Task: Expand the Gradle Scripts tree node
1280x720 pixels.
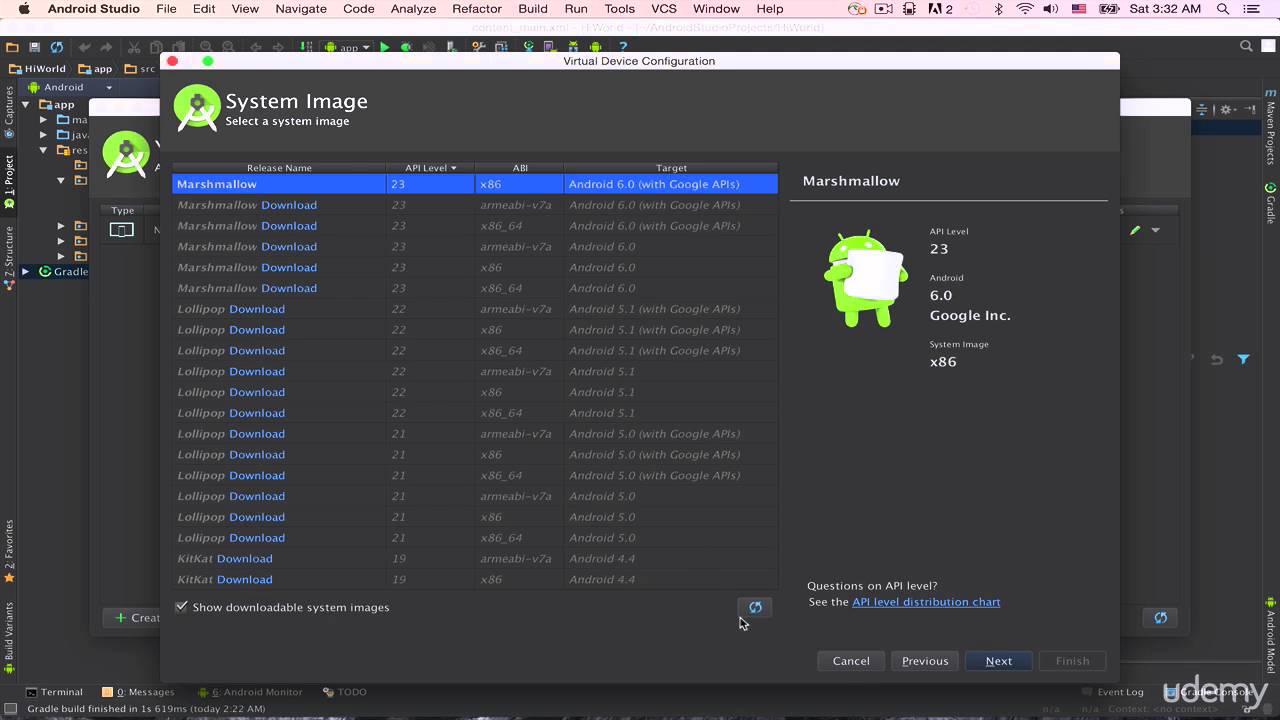Action: tap(27, 271)
